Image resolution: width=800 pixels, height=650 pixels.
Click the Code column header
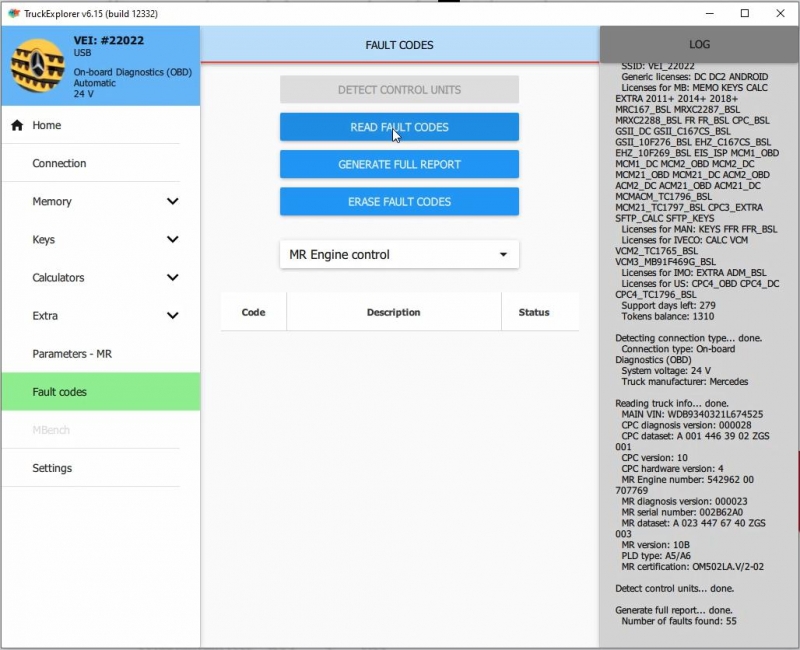coord(253,312)
